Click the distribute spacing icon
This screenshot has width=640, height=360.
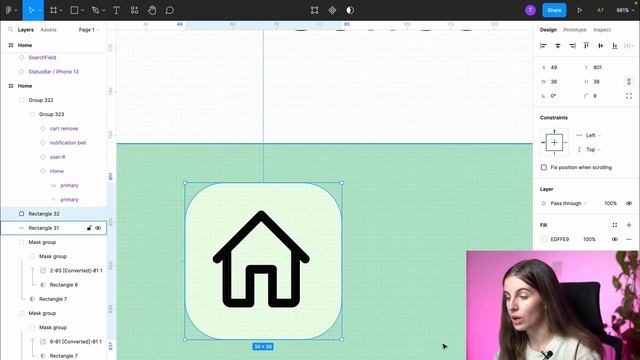click(x=628, y=46)
